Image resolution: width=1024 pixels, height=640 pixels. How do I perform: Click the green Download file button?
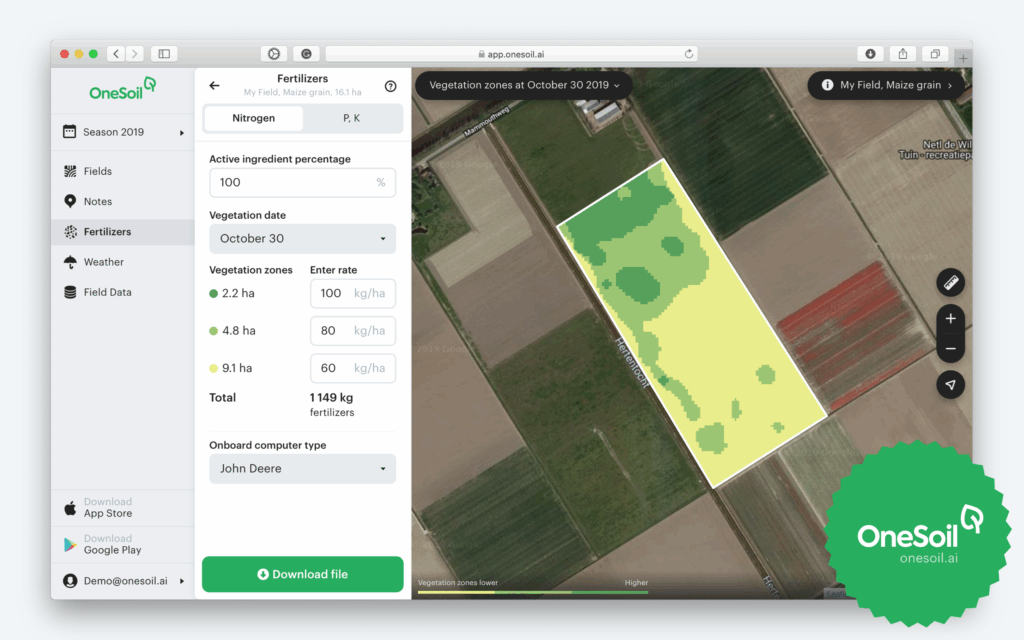pyautogui.click(x=302, y=574)
